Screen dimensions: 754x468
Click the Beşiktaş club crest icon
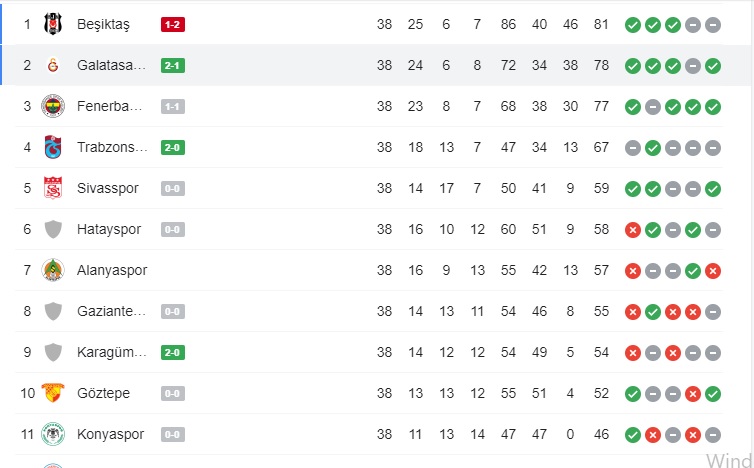tap(53, 24)
